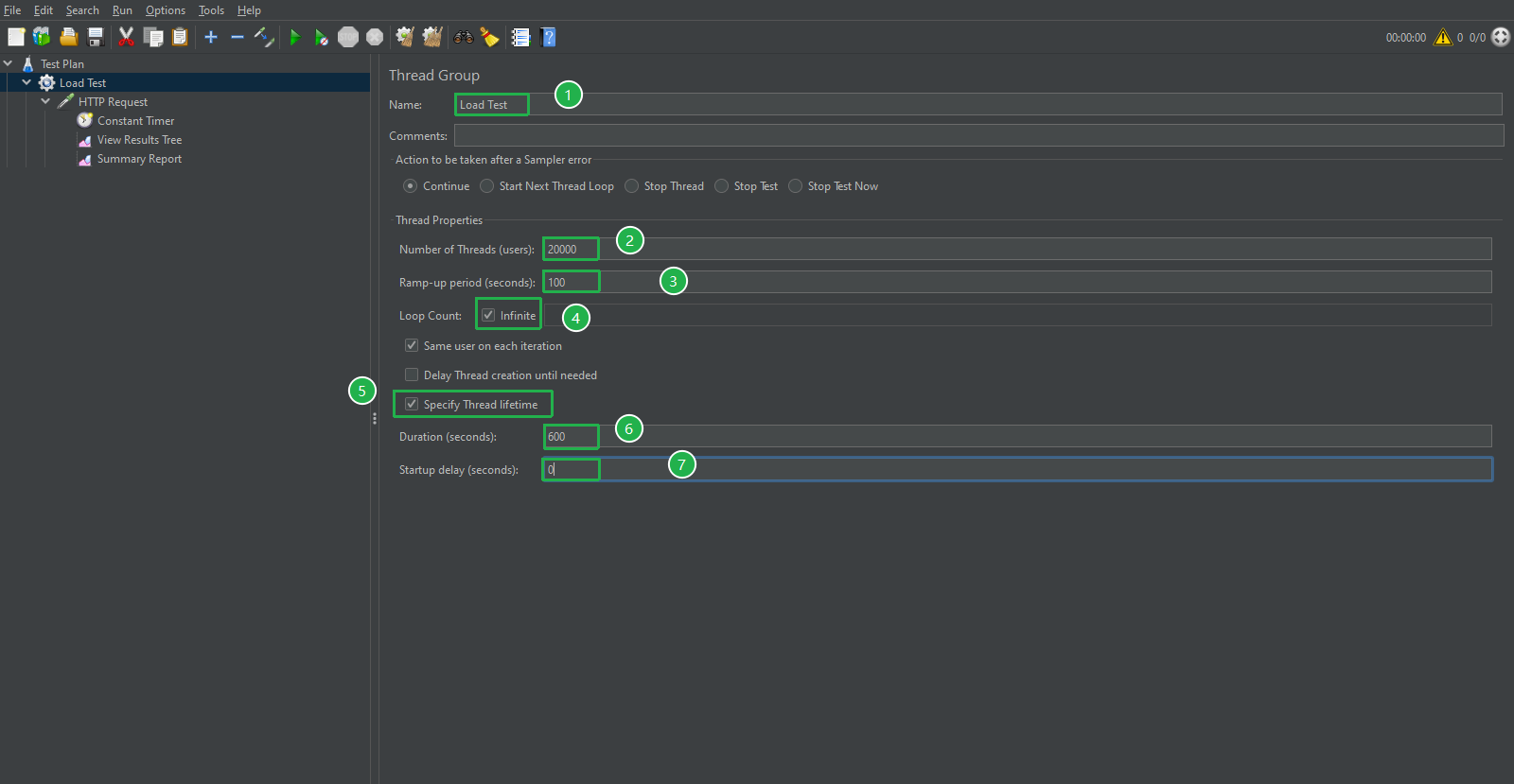The width and height of the screenshot is (1514, 784).
Task: Click the Toggle enable/disable icon
Action: [x=264, y=37]
